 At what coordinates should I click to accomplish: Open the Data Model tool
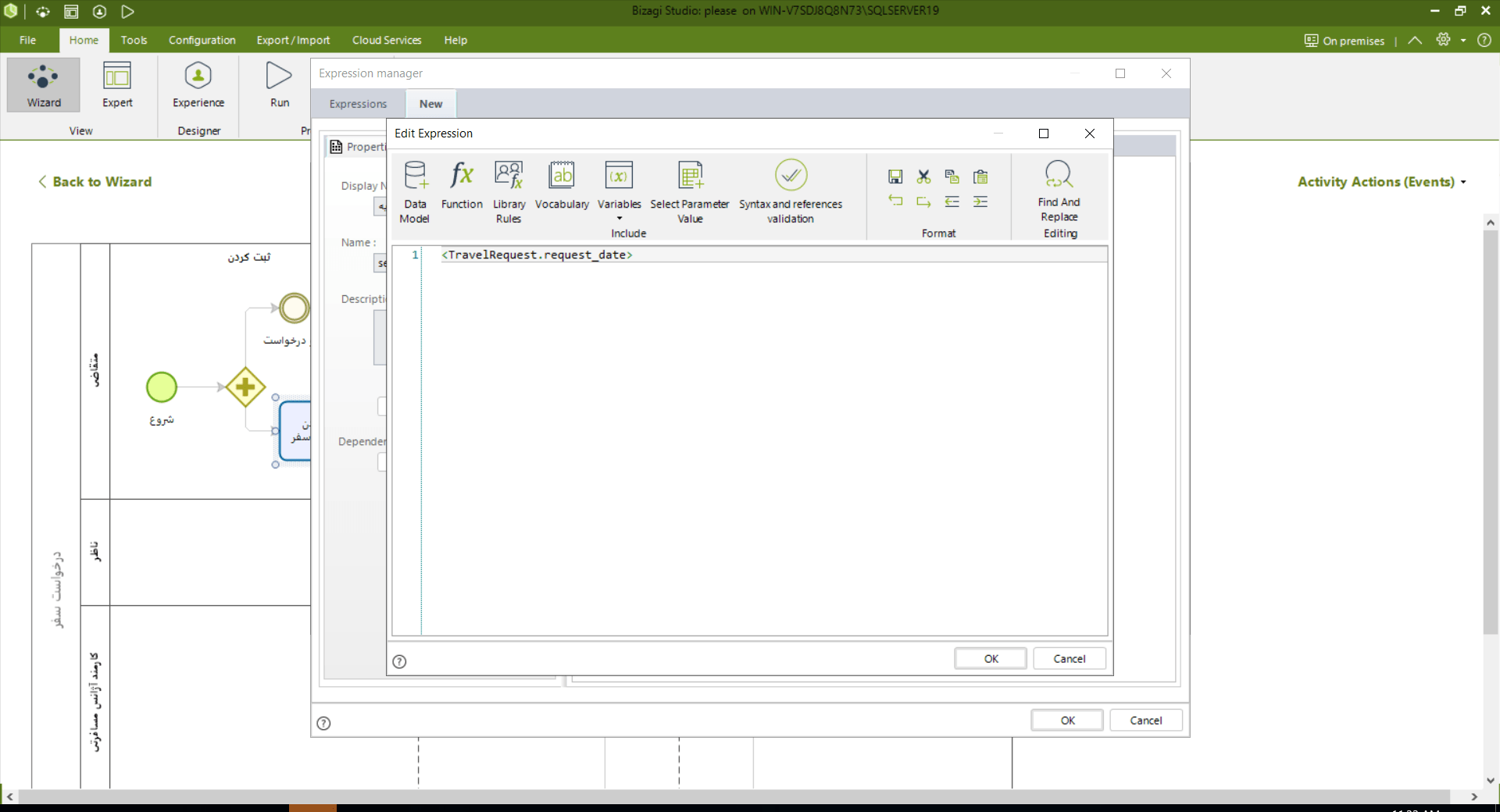click(415, 192)
